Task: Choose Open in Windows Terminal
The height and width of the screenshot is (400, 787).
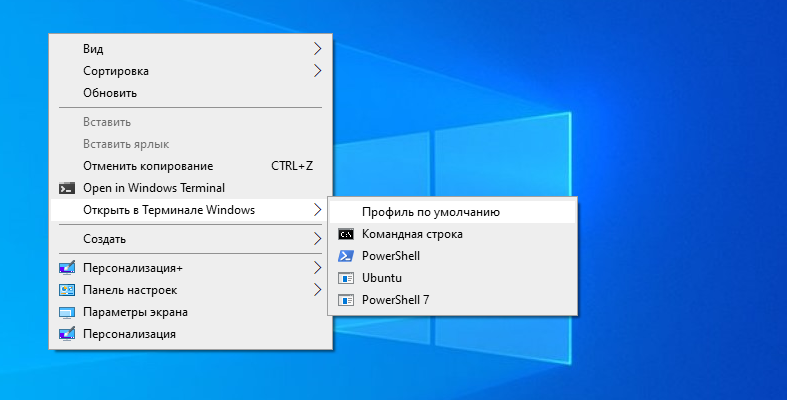Action: (x=191, y=188)
